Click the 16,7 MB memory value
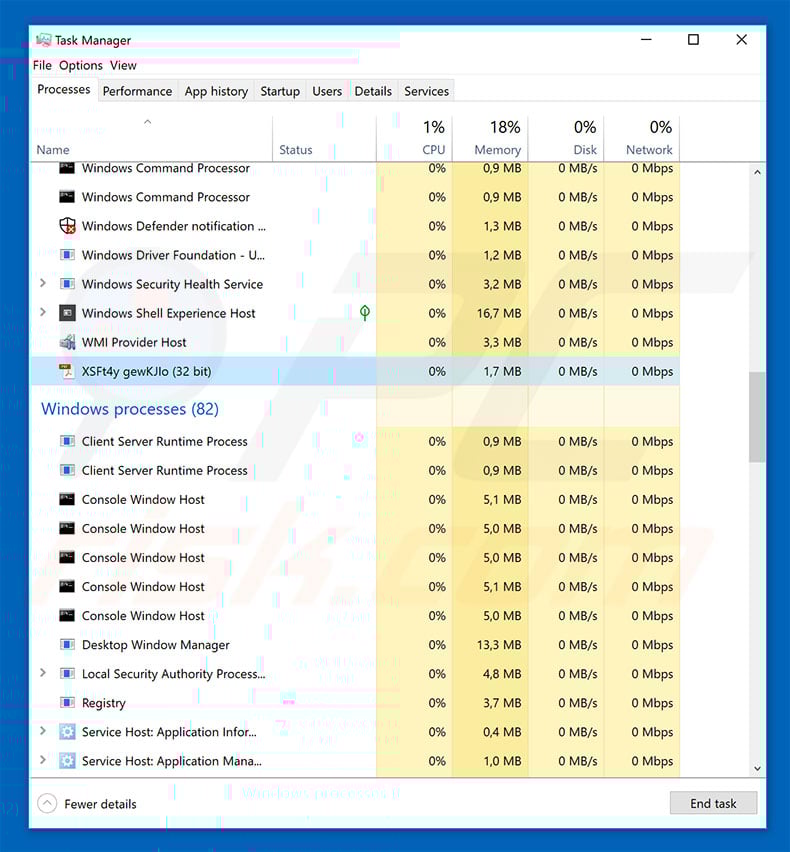This screenshot has width=790, height=852. tap(499, 313)
